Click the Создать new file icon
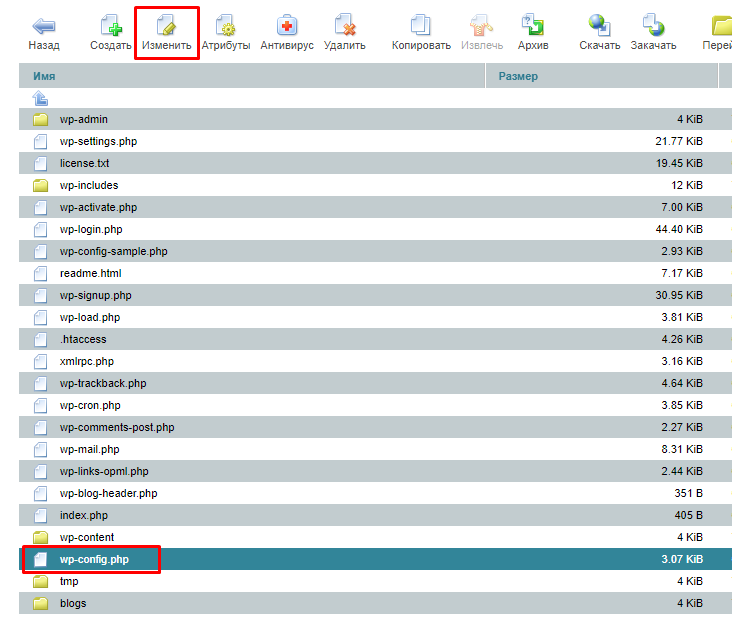This screenshot has width=732, height=637. coord(111,25)
